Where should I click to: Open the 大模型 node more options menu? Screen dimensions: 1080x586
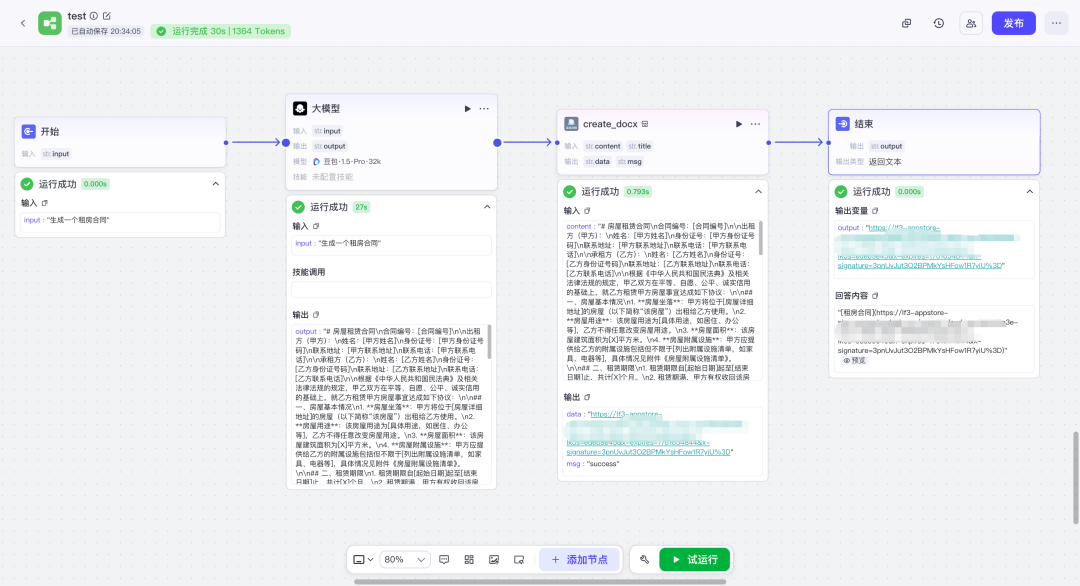485,109
